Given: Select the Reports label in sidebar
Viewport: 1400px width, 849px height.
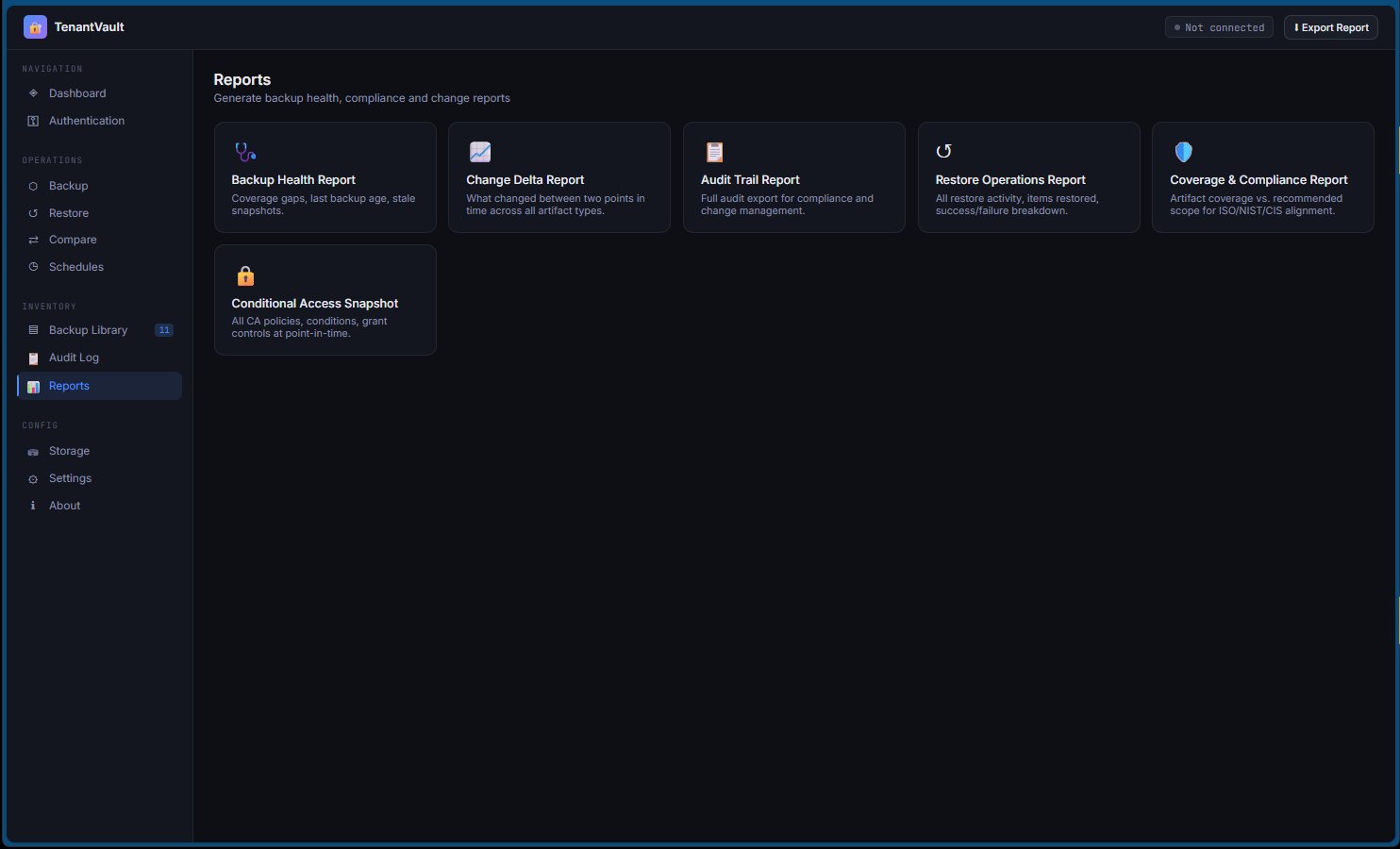Looking at the screenshot, I should (69, 386).
